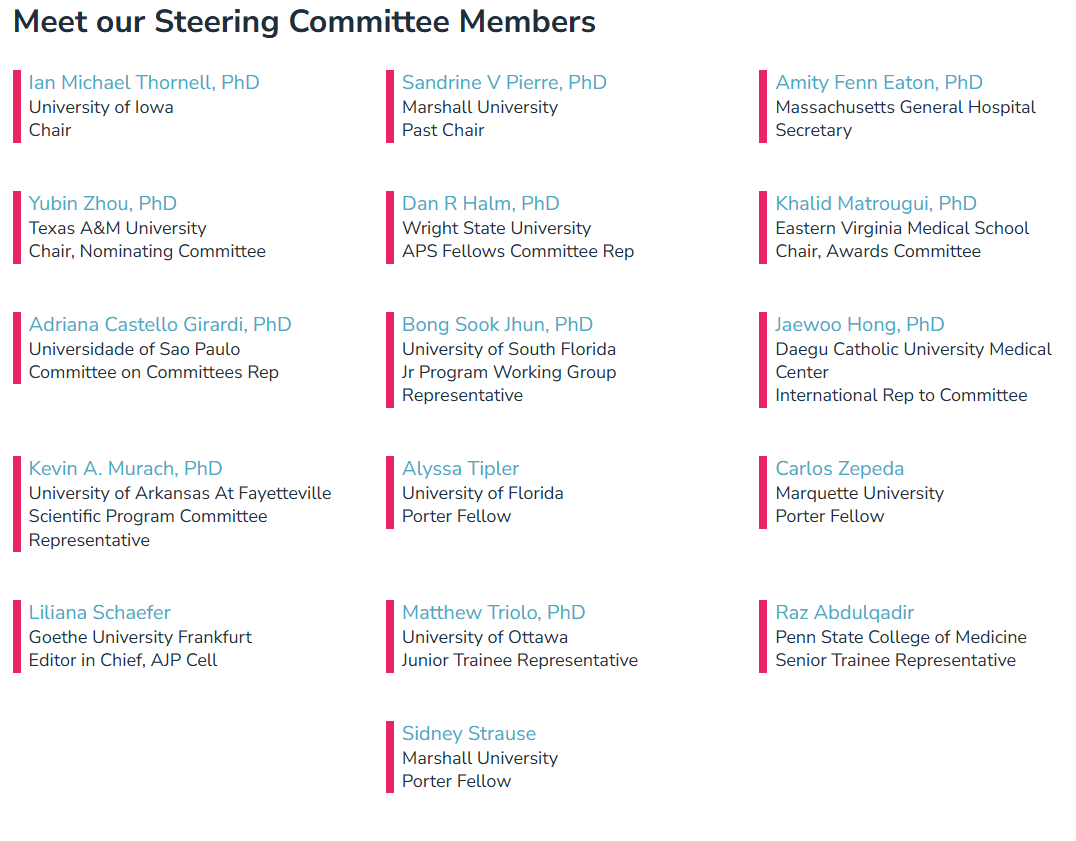The image size is (1076, 841).
Task: Click Adriana Castello Girardi, PhD link
Action: point(160,325)
